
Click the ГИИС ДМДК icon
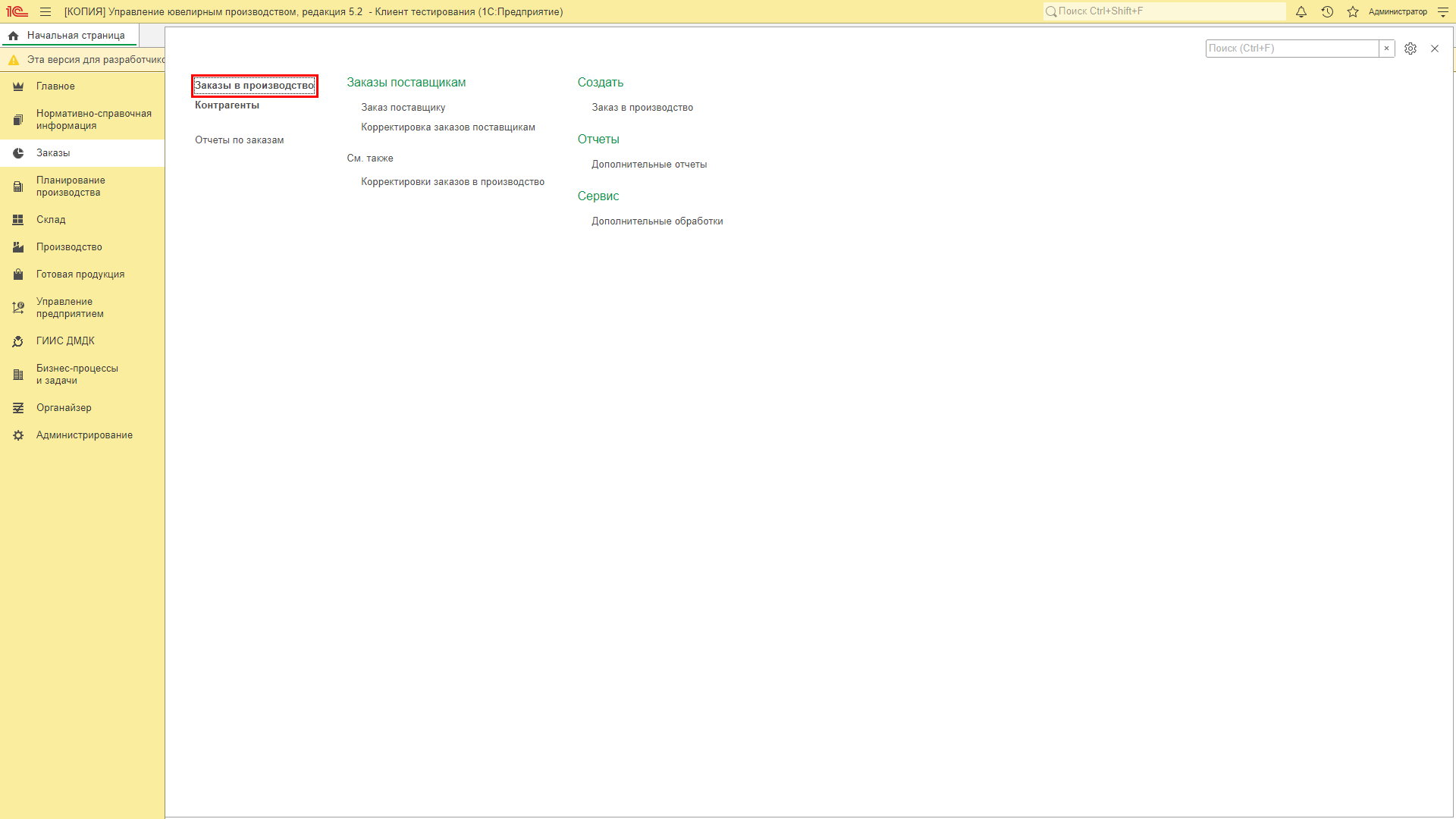(18, 341)
